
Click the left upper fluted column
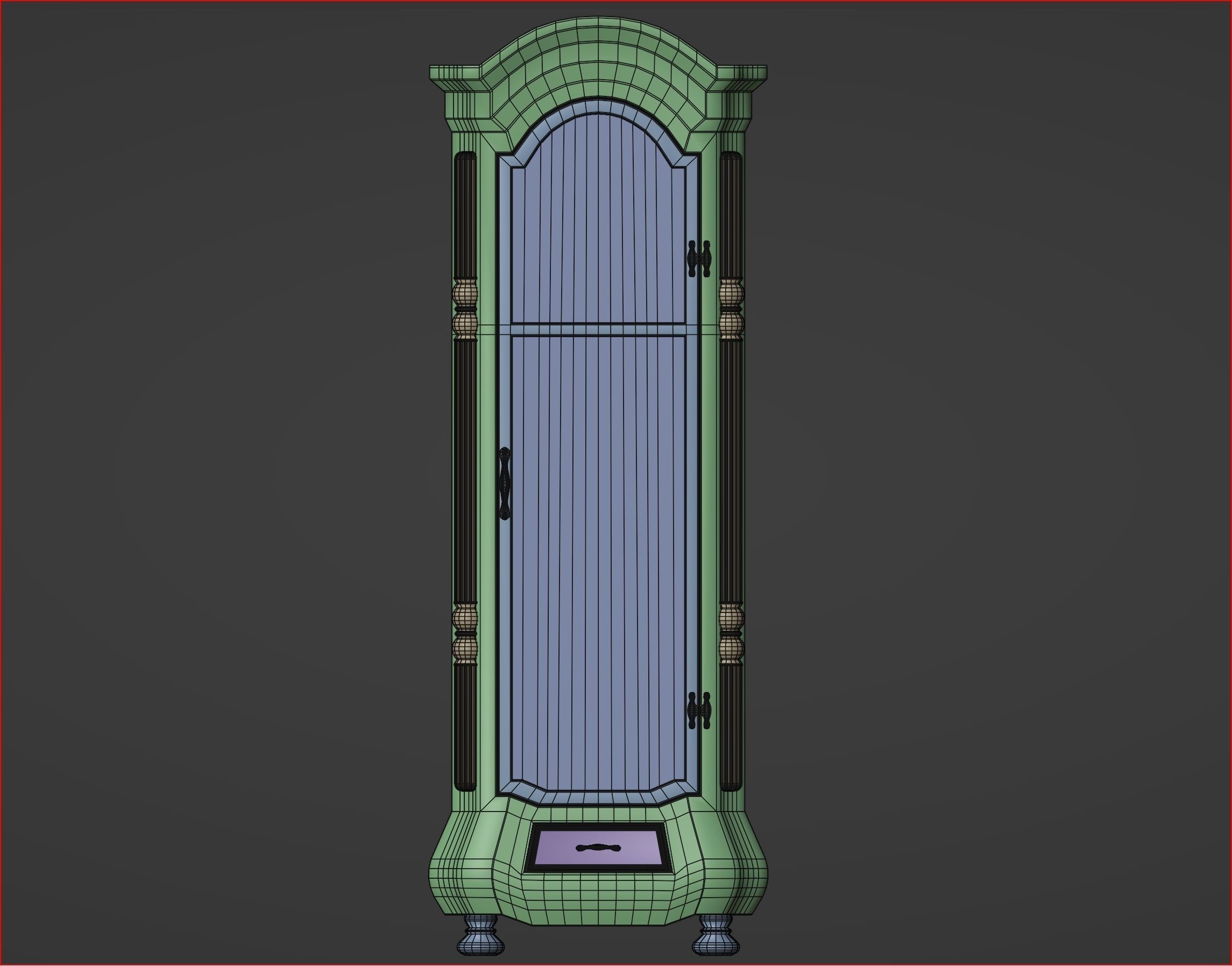[x=465, y=215]
